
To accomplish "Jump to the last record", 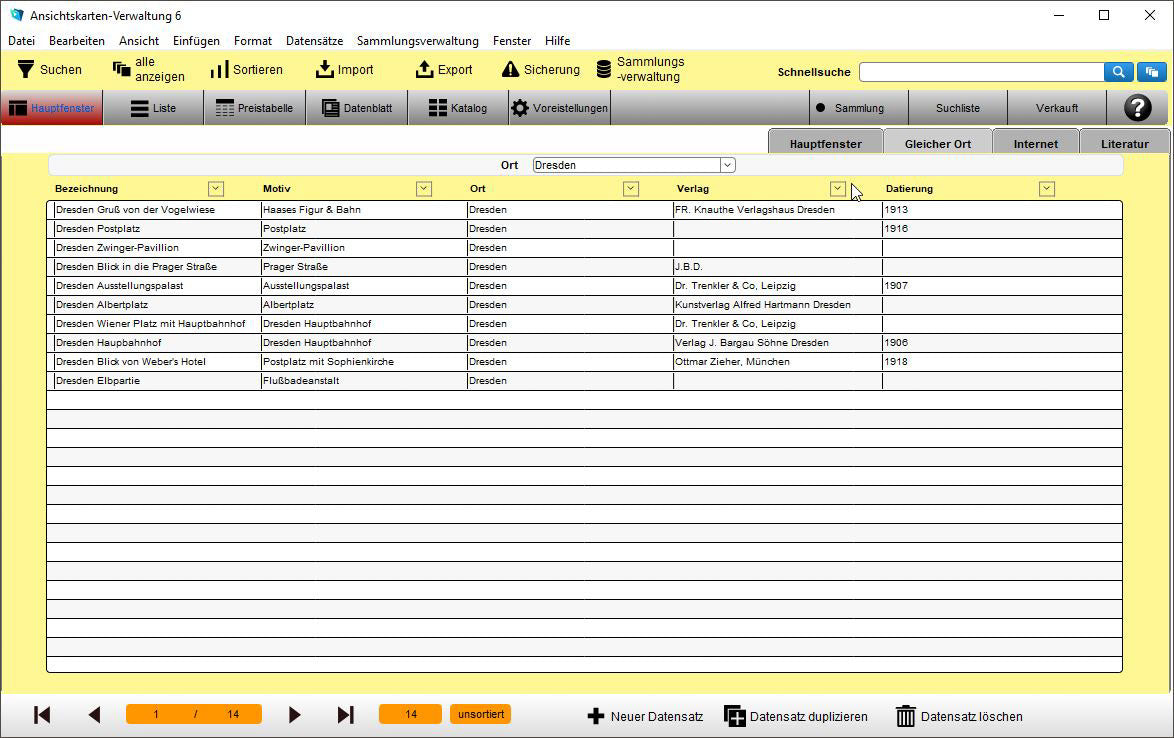I will coord(346,715).
